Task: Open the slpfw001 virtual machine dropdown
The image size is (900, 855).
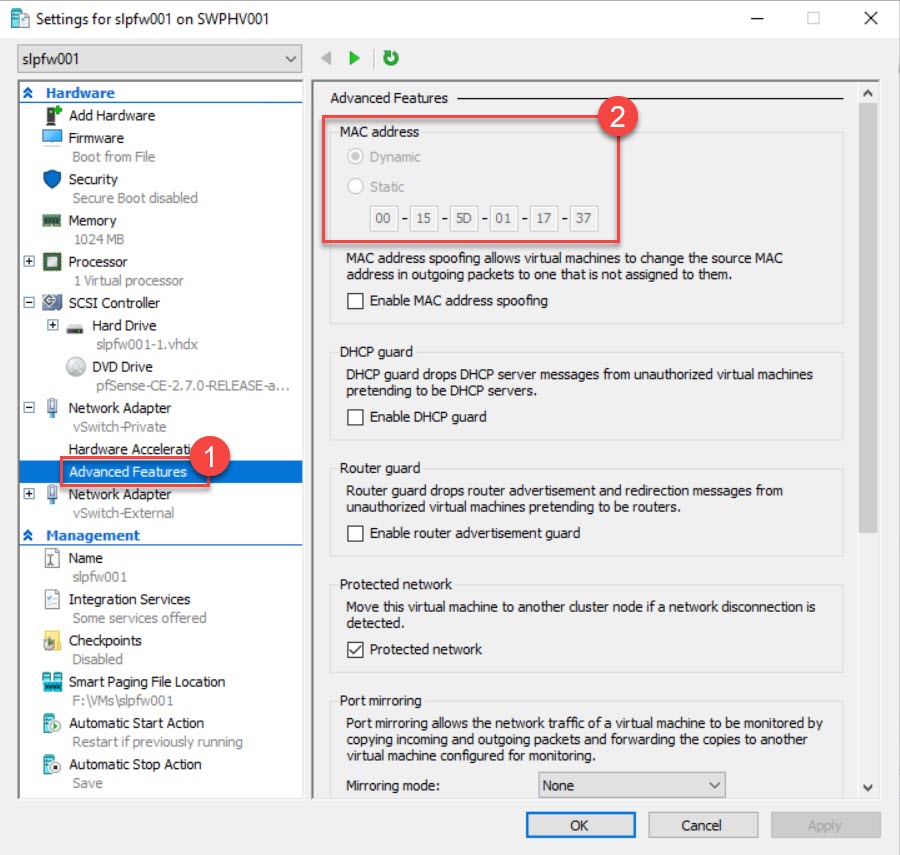Action: coord(159,59)
